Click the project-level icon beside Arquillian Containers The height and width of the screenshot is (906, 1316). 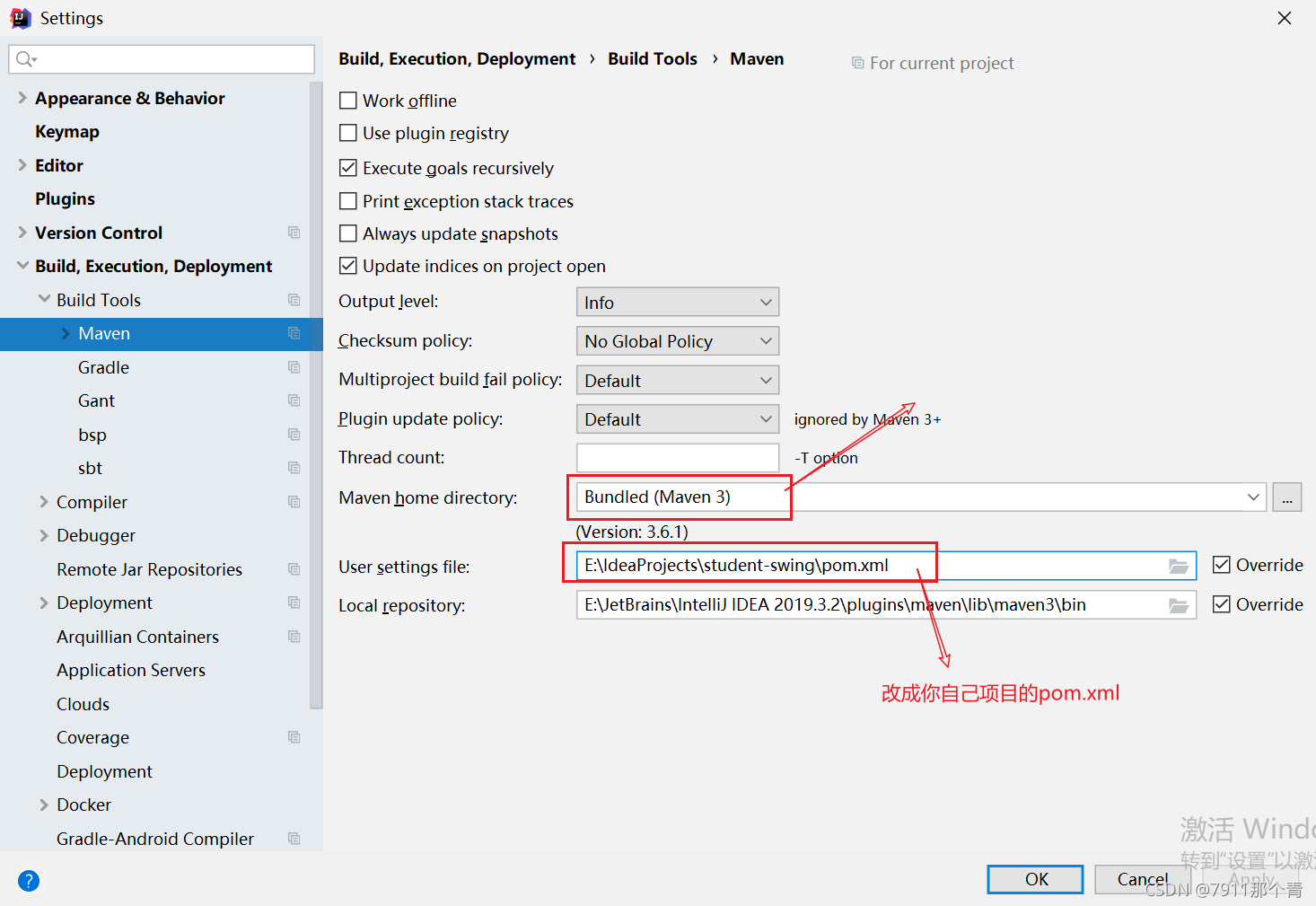(x=294, y=637)
